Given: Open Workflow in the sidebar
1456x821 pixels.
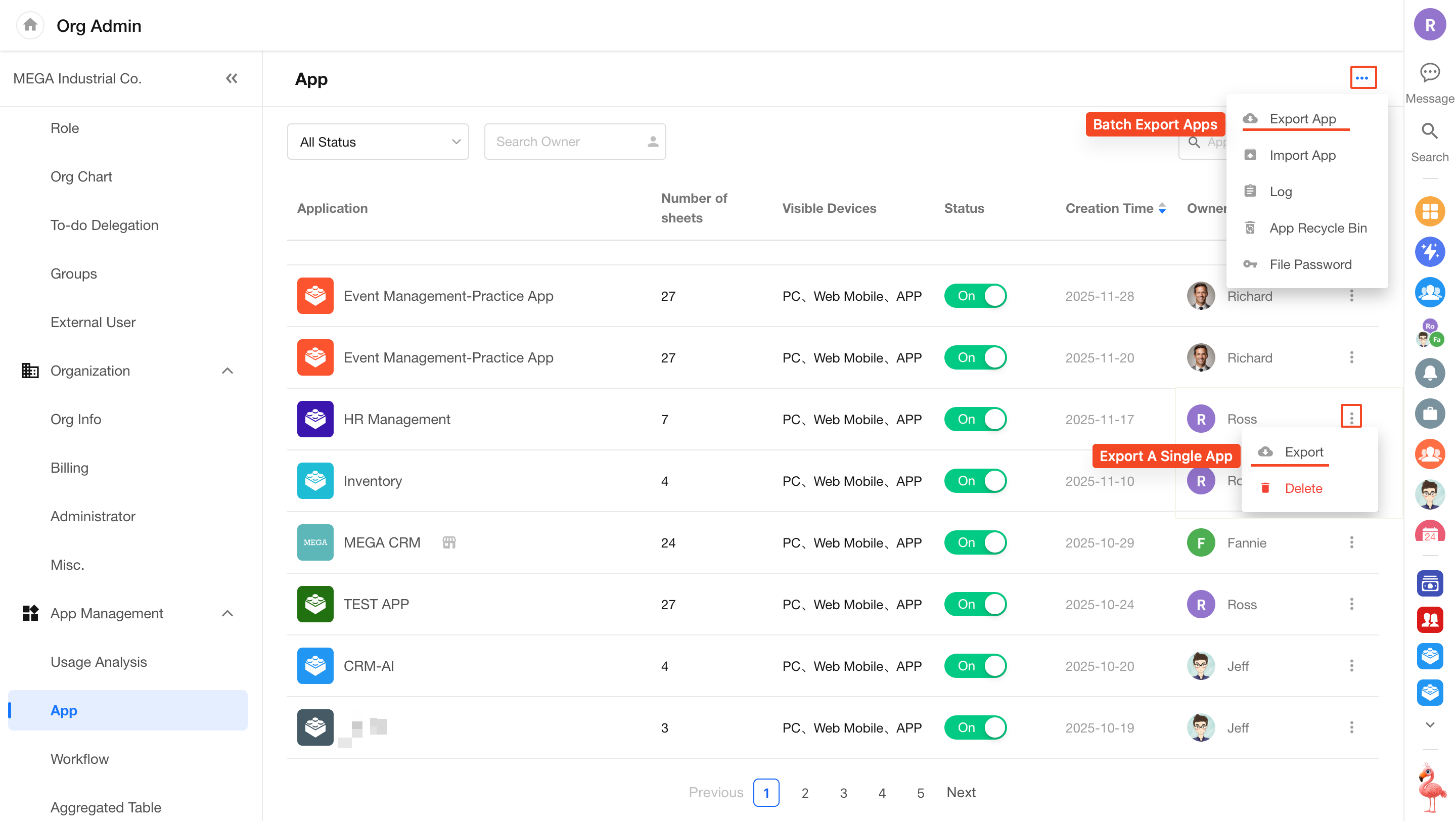Looking at the screenshot, I should pyautogui.click(x=80, y=759).
